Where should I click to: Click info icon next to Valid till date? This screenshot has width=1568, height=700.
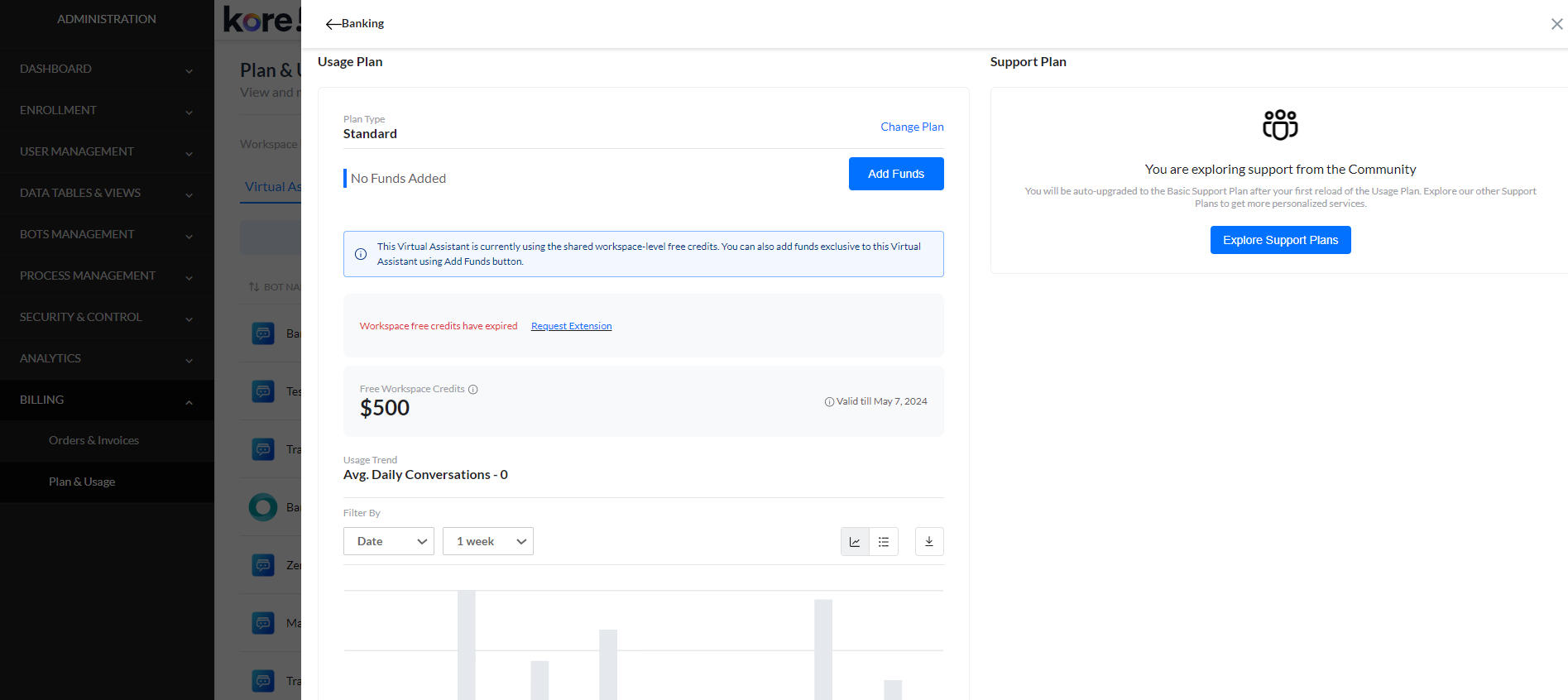click(829, 402)
